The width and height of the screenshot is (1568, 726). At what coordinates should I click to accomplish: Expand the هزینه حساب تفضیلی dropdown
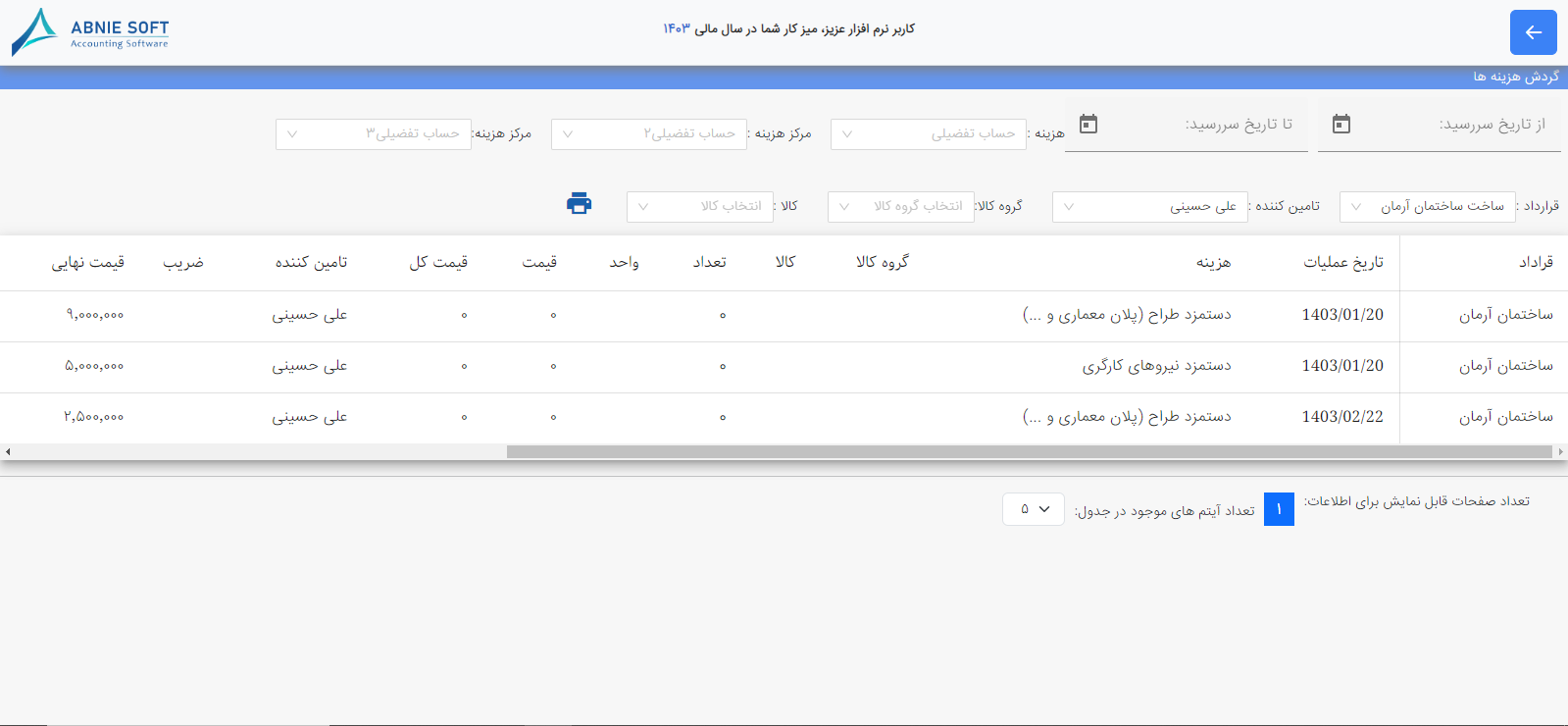click(x=929, y=133)
